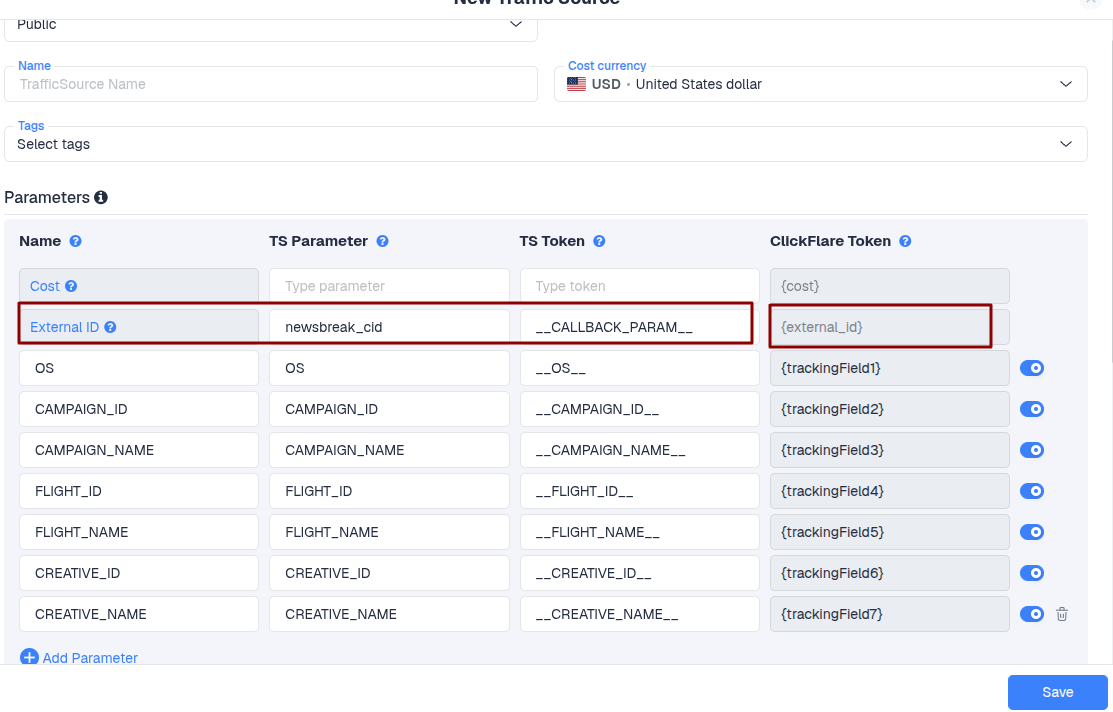
Task: Click the help icon next to Cost
Action: pos(71,286)
